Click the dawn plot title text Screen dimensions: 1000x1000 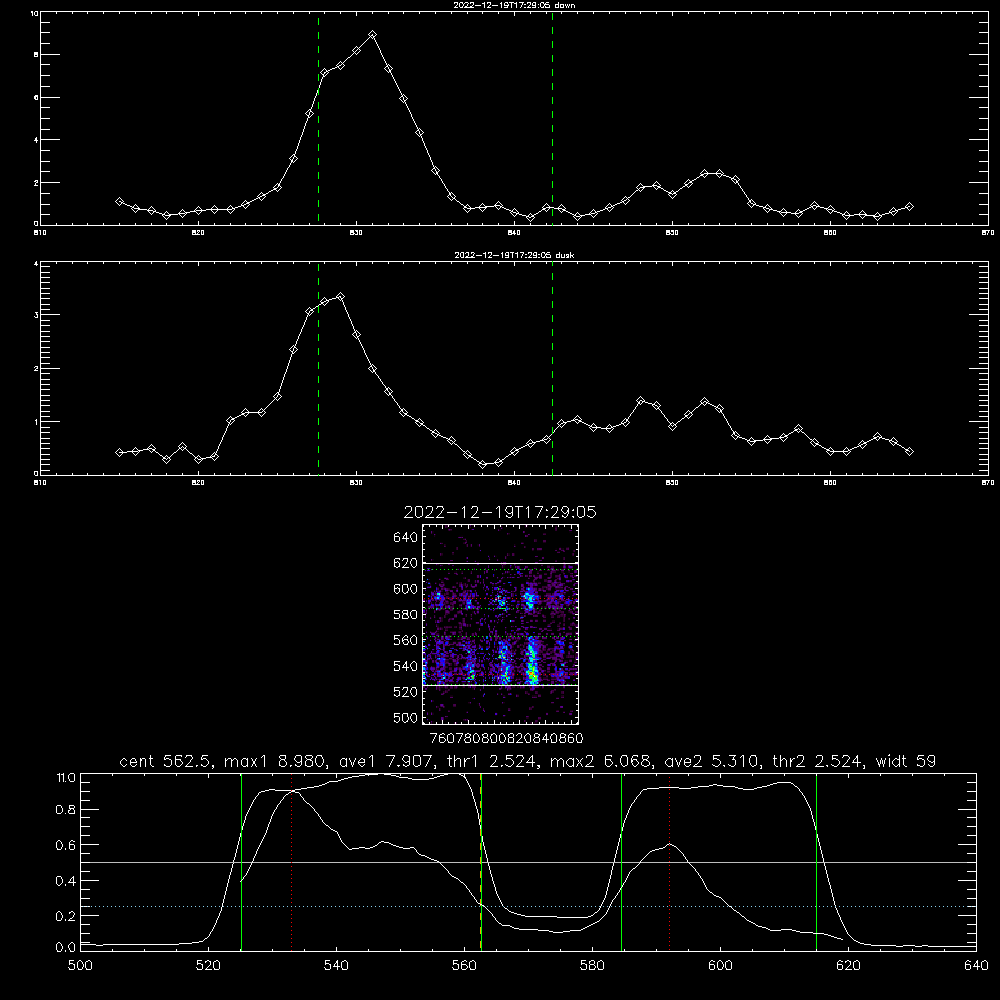click(514, 5)
